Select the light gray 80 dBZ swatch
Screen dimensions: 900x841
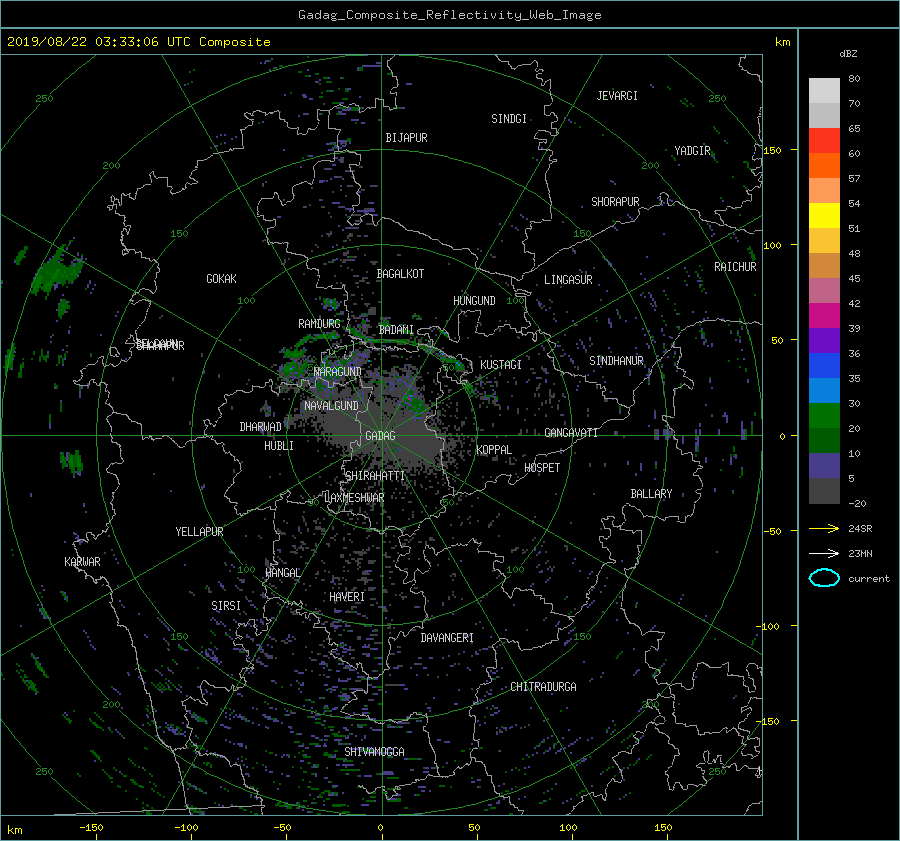point(824,90)
